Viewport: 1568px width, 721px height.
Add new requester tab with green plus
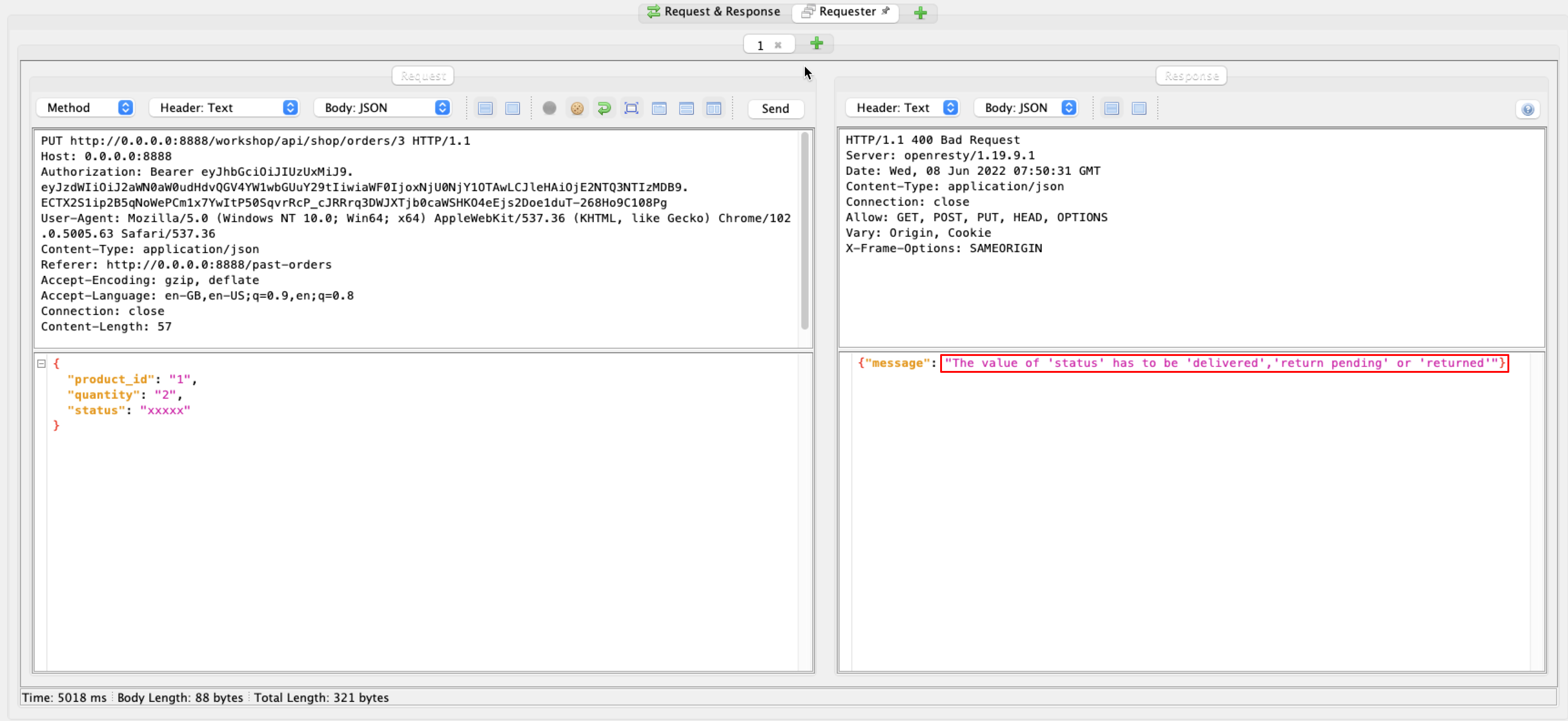816,43
